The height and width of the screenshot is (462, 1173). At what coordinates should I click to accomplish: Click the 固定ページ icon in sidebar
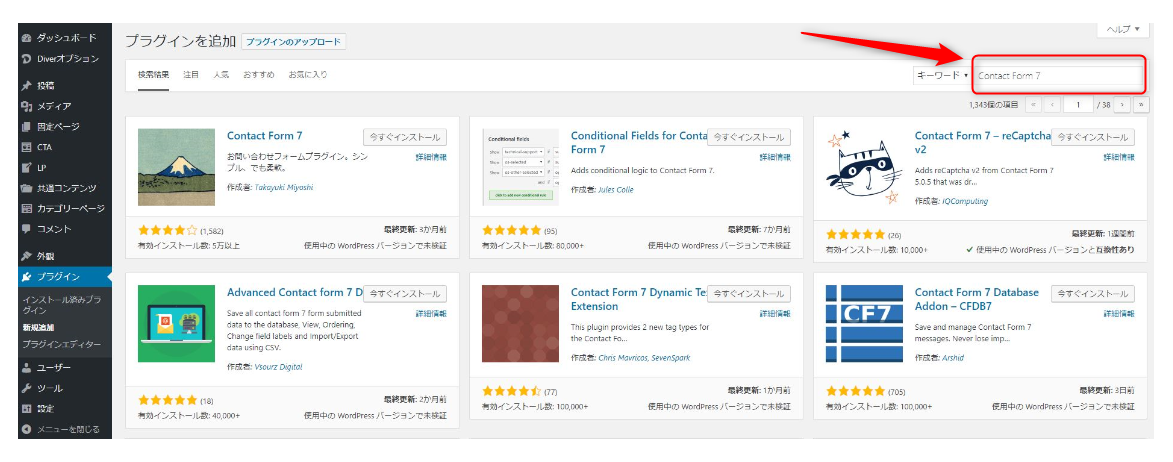pyautogui.click(x=26, y=127)
